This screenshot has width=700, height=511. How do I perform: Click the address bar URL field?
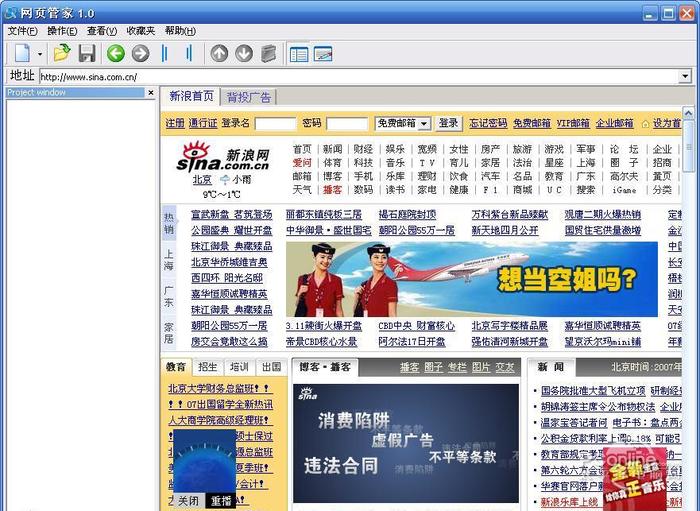click(x=359, y=77)
